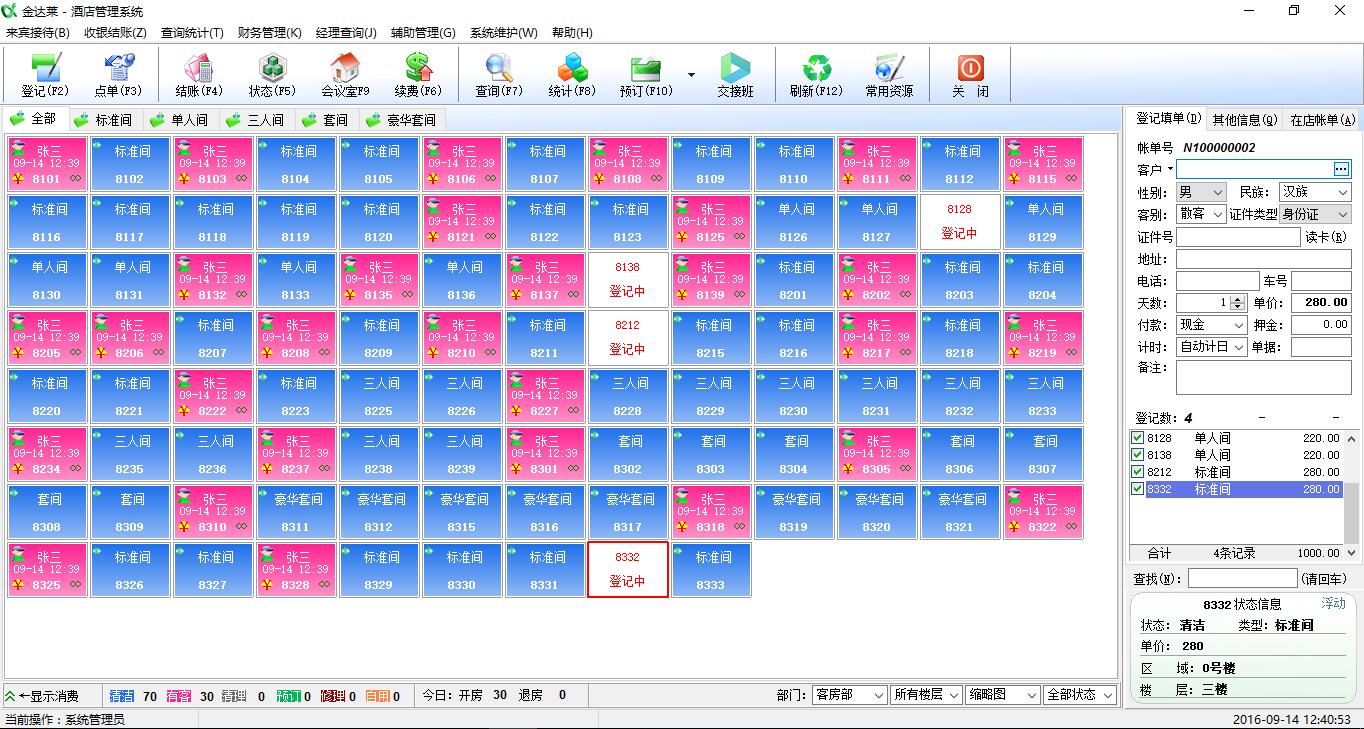The width and height of the screenshot is (1364, 729).
Task: Click the ellipsis button beside 客户 field
Action: click(x=1341, y=169)
